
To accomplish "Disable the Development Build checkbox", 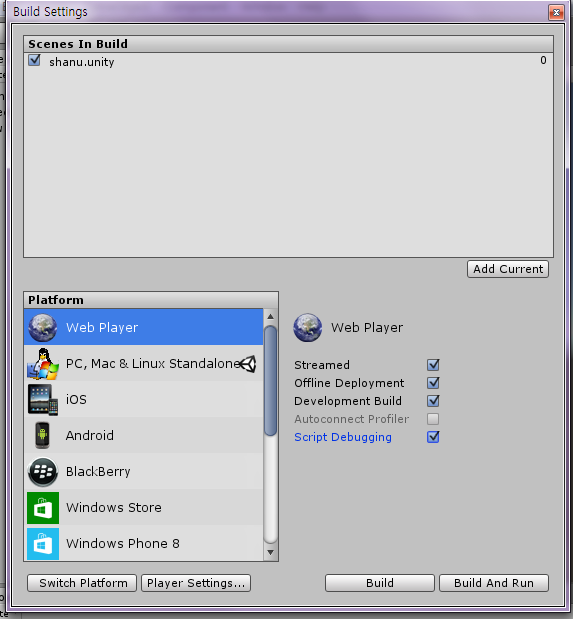I will 433,401.
